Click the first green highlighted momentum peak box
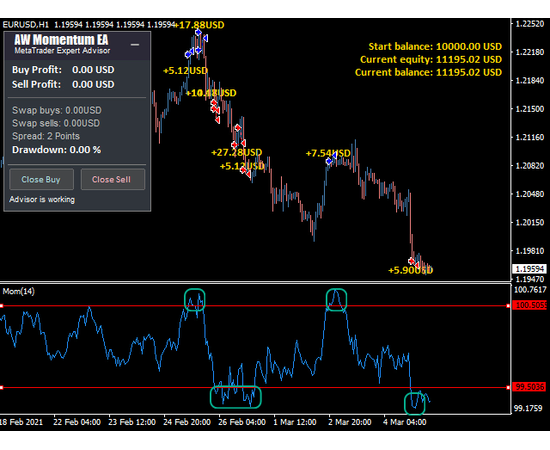This screenshot has width=550, height=450. click(x=195, y=300)
